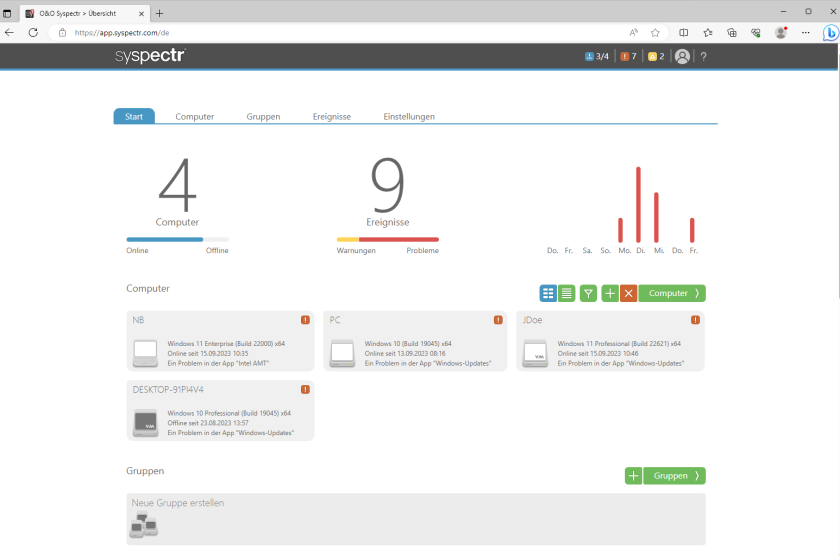Add page to favorites star icon
This screenshot has height=560, width=840.
[x=655, y=33]
